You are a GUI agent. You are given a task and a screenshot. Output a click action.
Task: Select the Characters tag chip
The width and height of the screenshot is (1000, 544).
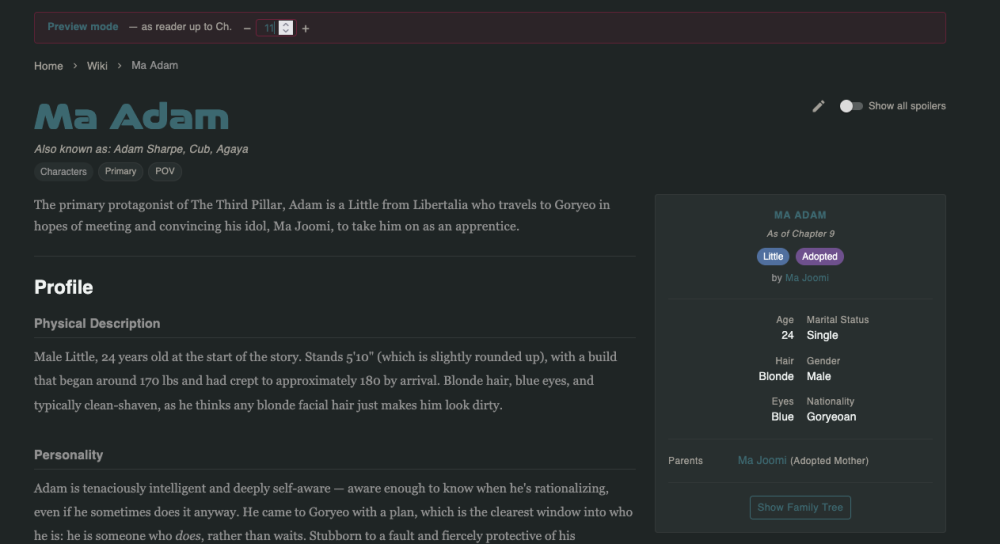pyautogui.click(x=63, y=172)
